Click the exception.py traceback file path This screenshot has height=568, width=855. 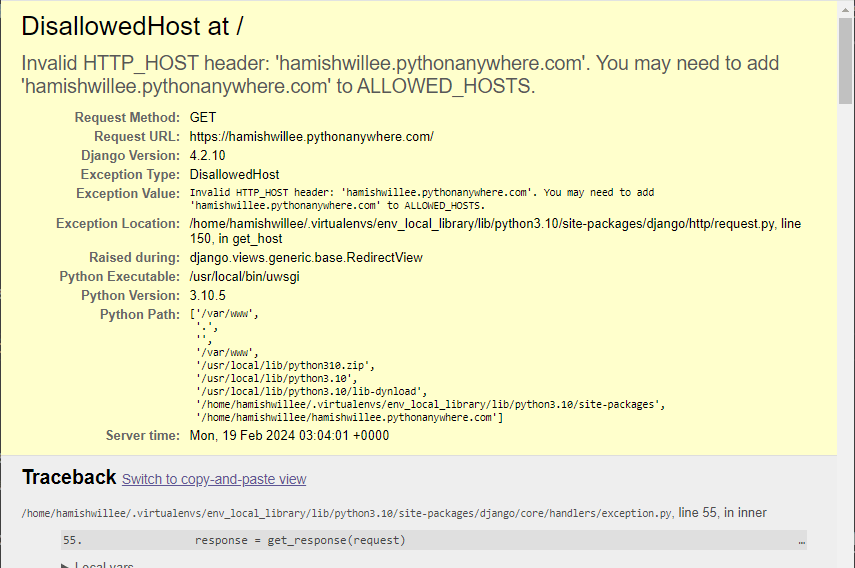(x=346, y=513)
